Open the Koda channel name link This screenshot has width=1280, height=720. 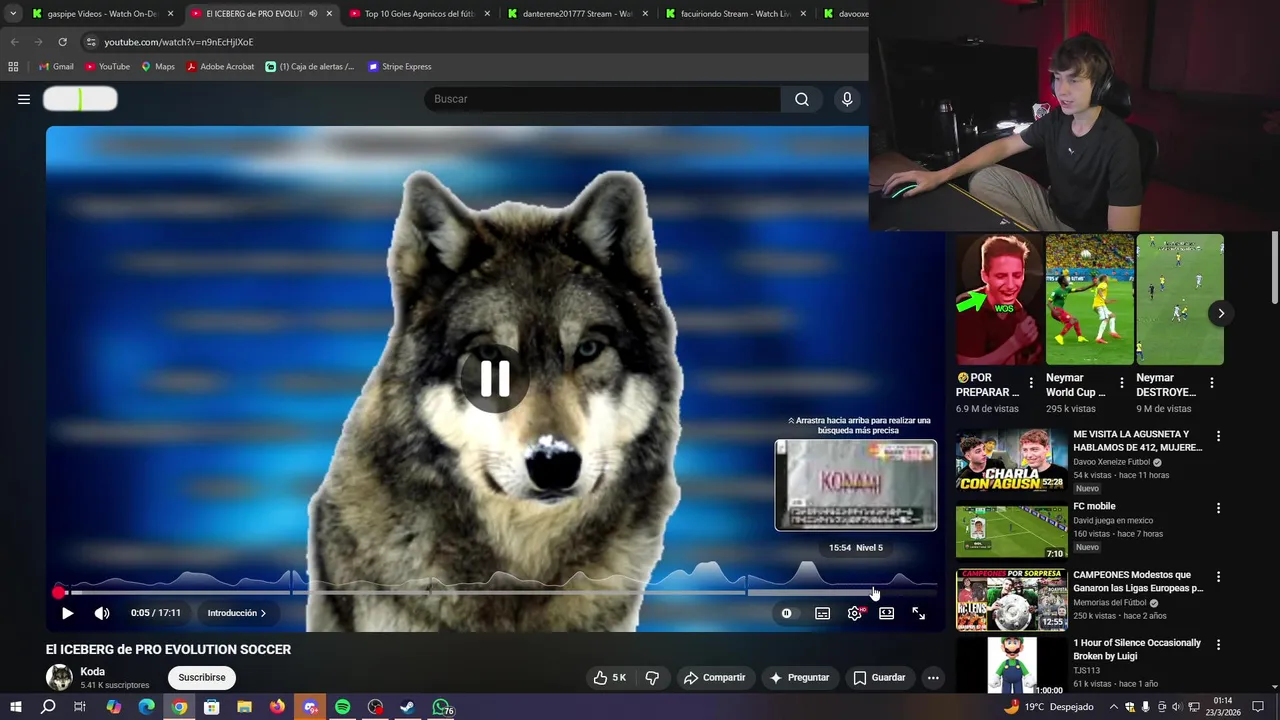[x=92, y=672]
